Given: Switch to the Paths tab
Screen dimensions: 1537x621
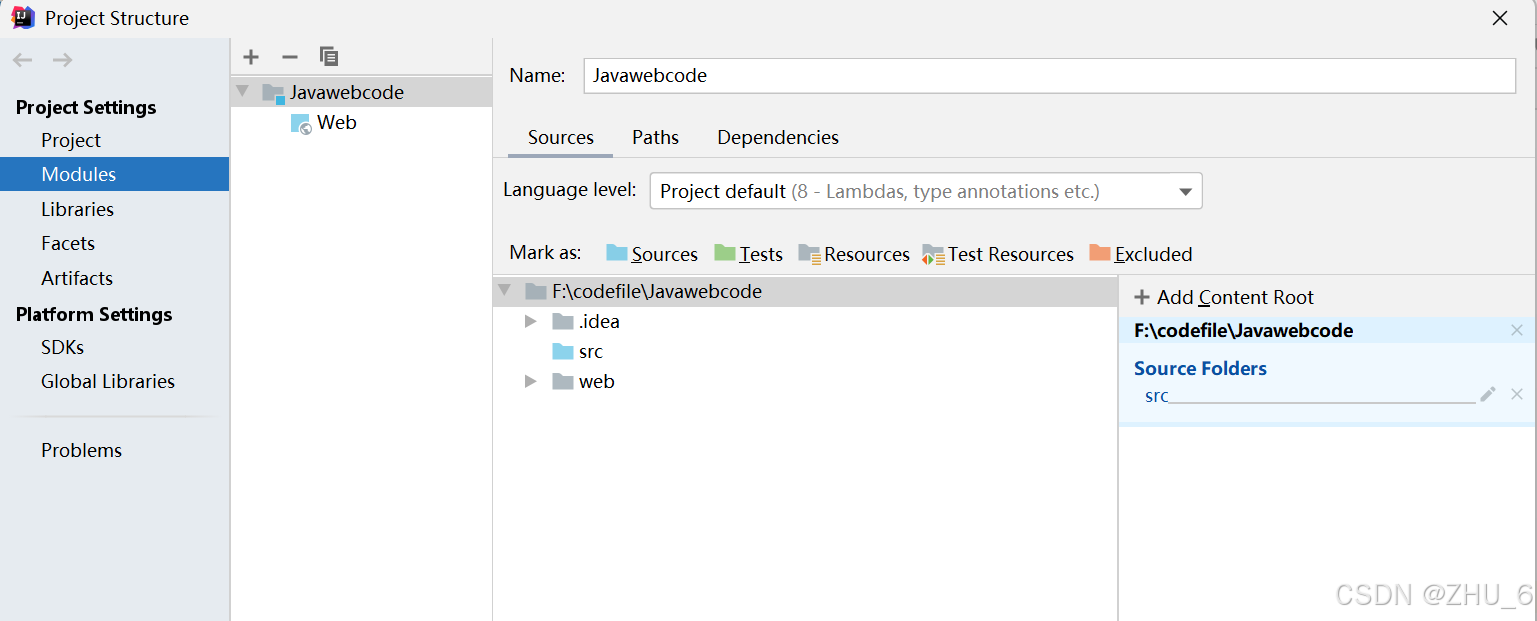Looking at the screenshot, I should point(655,137).
